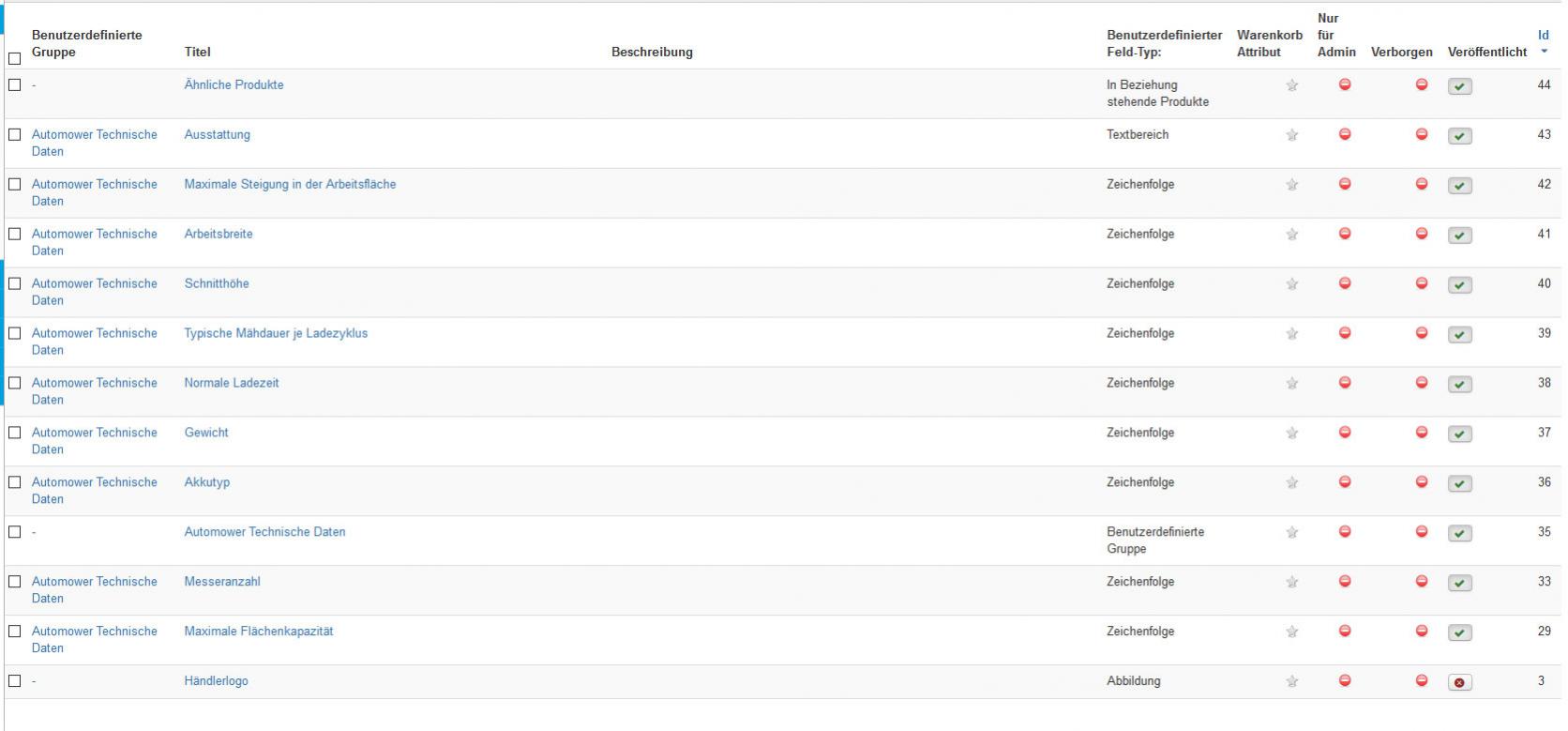Tick the checkbox for the Händlerlogo row
Image resolution: width=1568 pixels, height=731 pixels.
click(x=14, y=681)
